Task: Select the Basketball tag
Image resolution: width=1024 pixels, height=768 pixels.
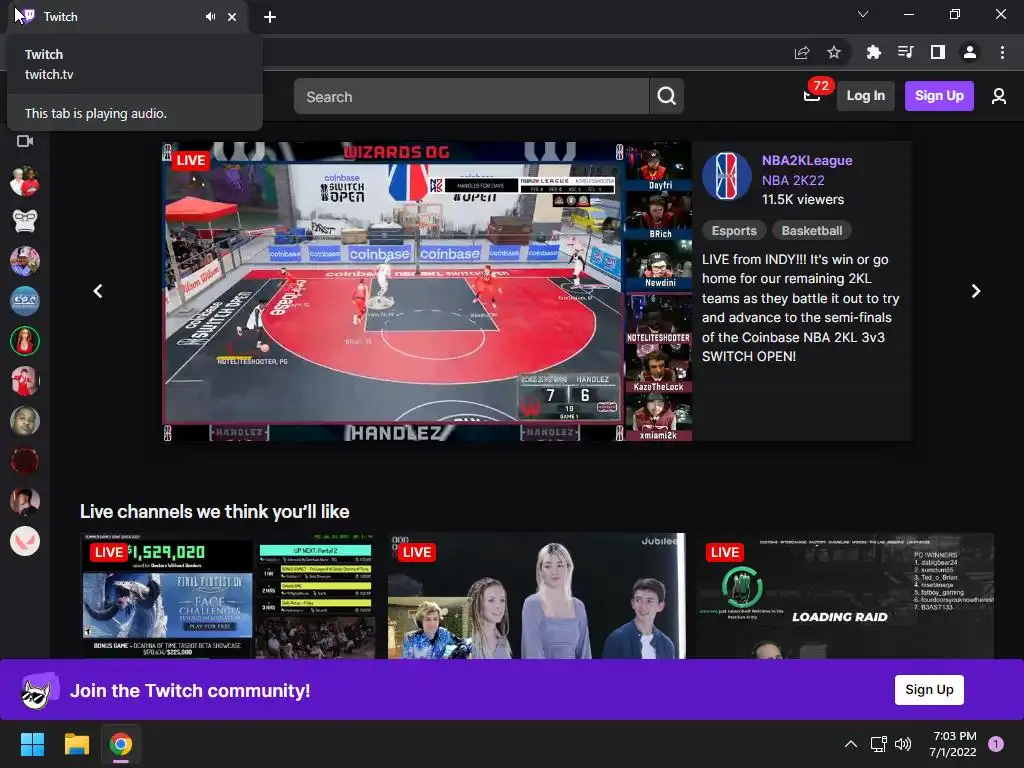Action: 812,231
